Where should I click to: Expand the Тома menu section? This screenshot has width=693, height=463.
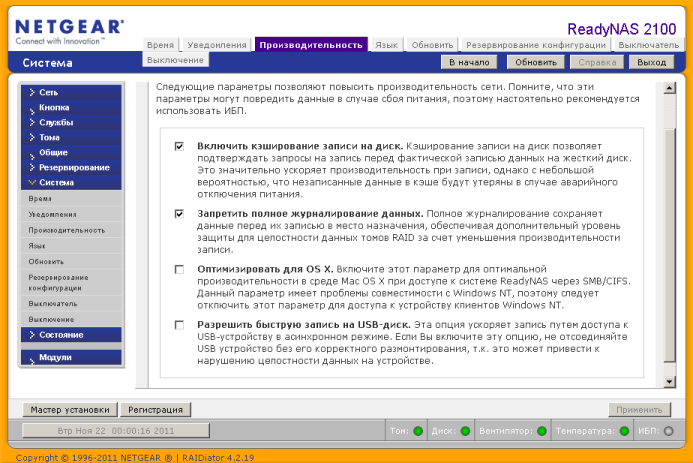click(x=71, y=137)
